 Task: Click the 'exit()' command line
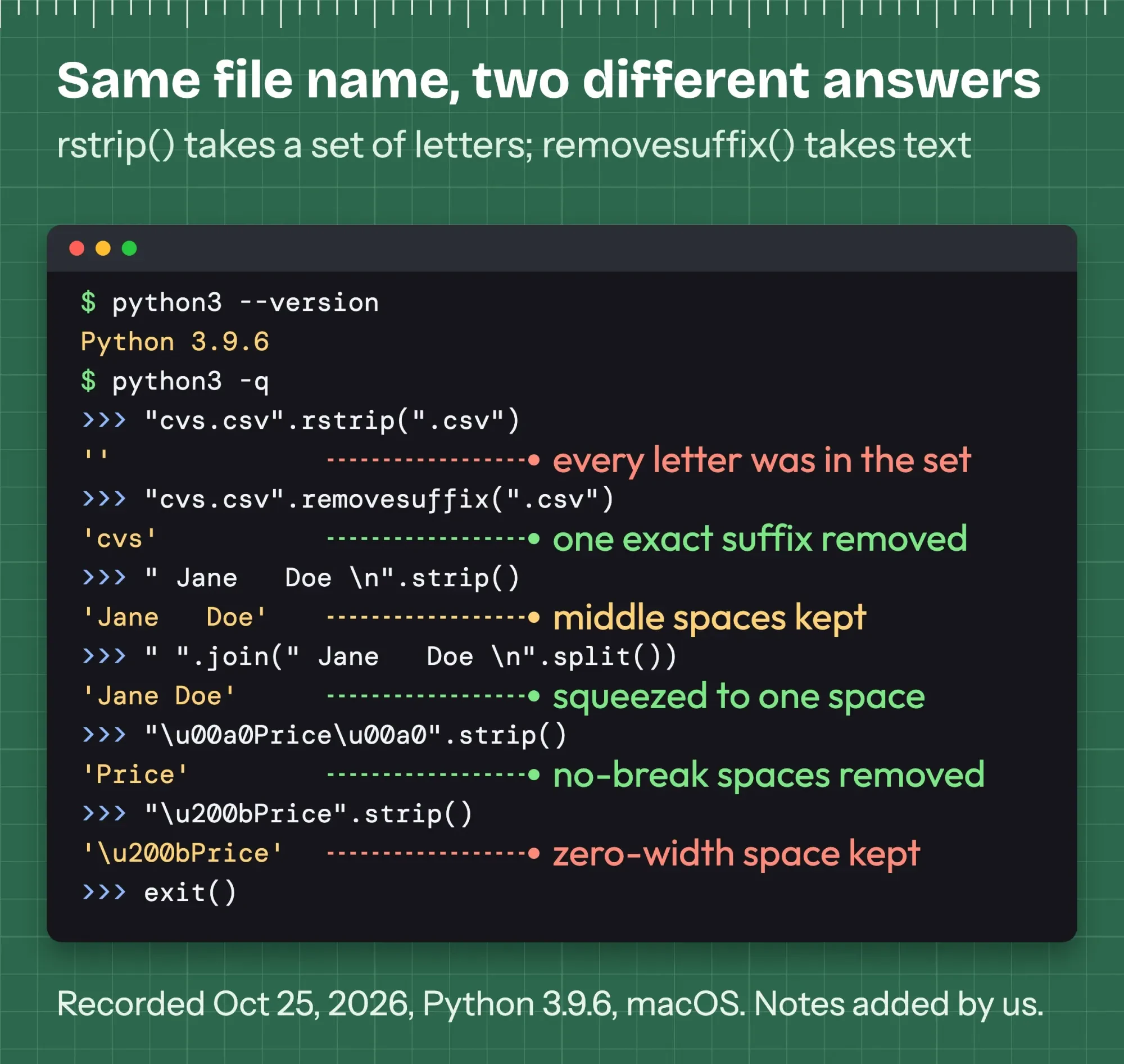click(159, 893)
